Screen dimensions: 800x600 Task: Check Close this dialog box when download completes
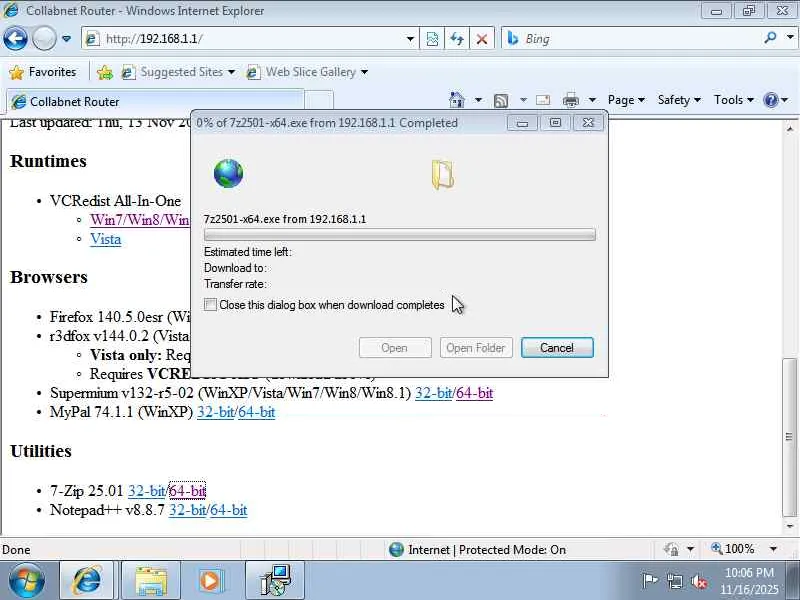click(210, 305)
